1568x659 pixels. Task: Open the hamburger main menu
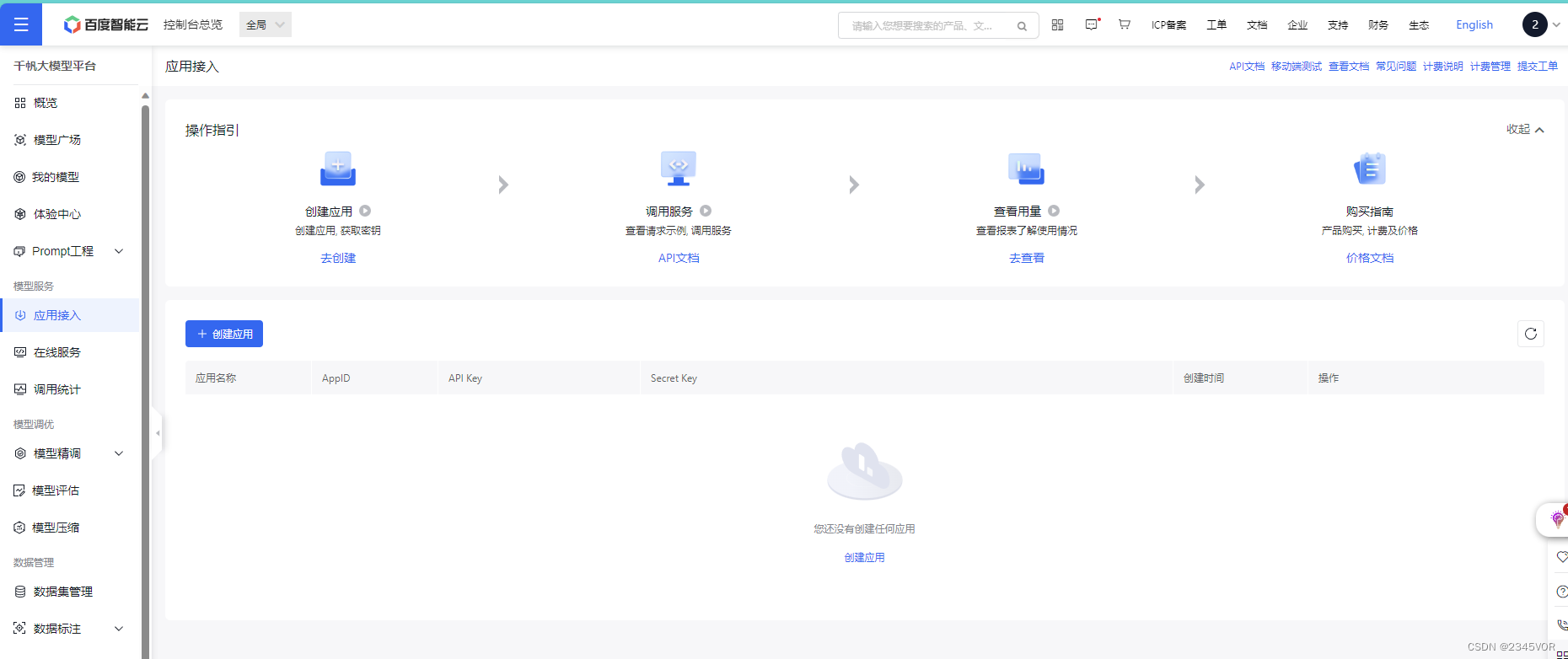click(21, 24)
